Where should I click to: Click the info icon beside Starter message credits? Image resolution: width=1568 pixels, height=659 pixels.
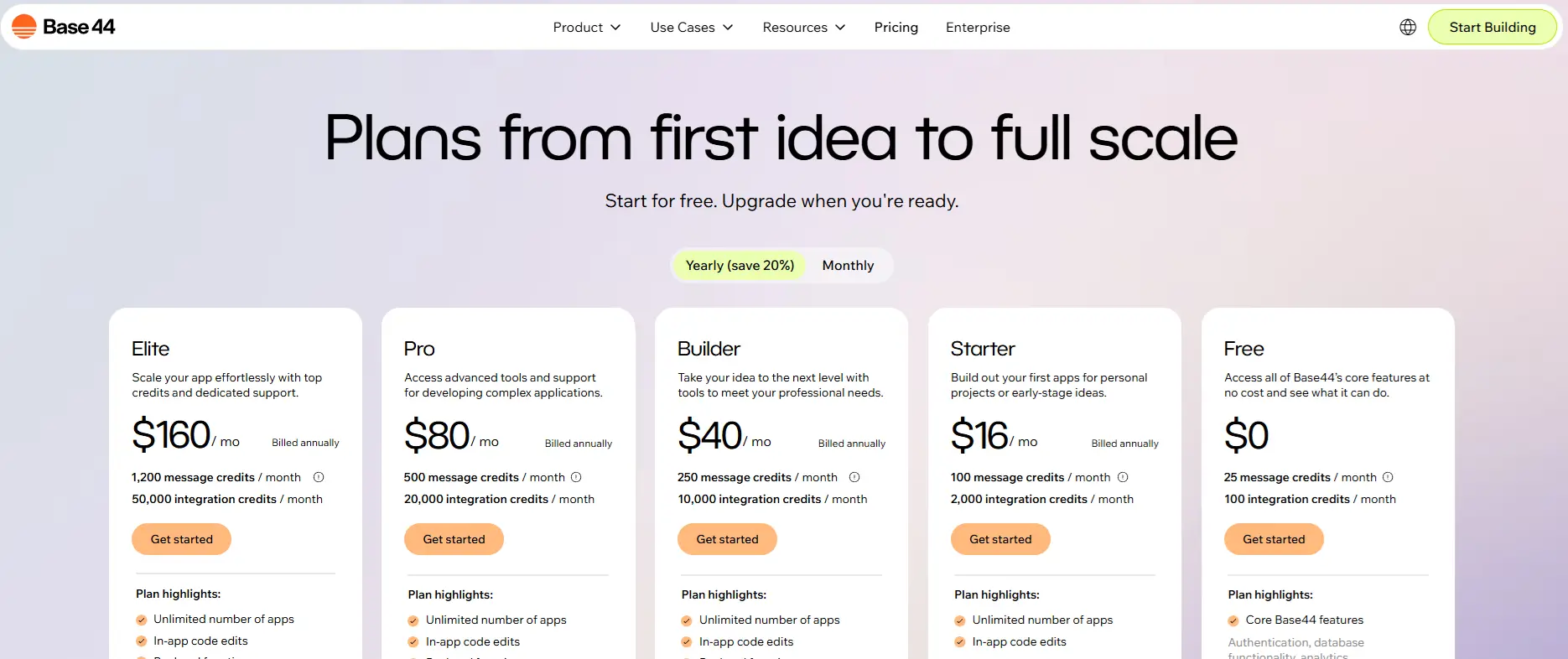pyautogui.click(x=1124, y=477)
